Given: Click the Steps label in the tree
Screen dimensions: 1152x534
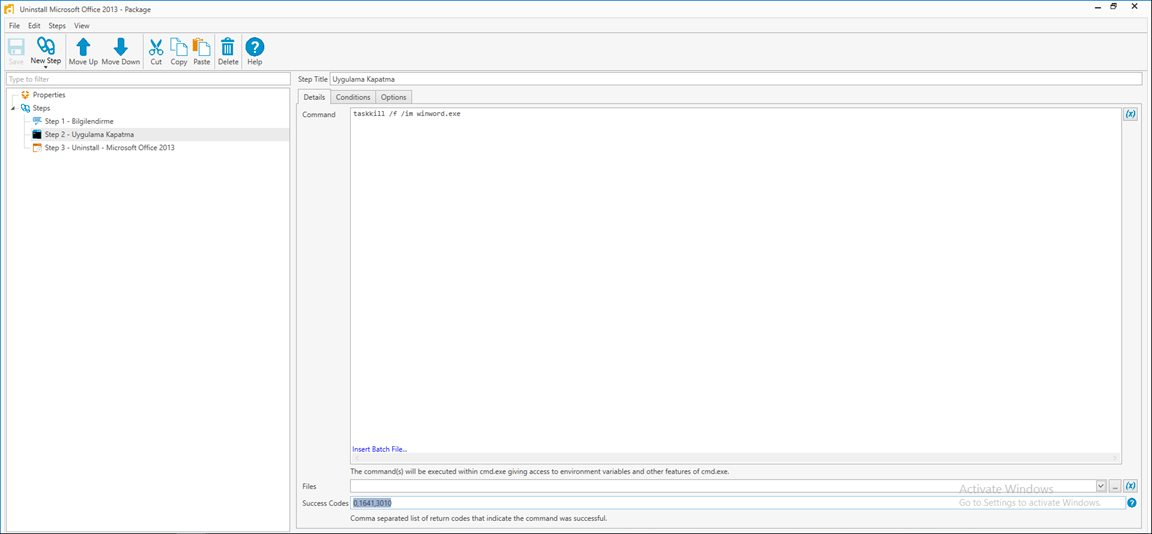Looking at the screenshot, I should pos(42,108).
